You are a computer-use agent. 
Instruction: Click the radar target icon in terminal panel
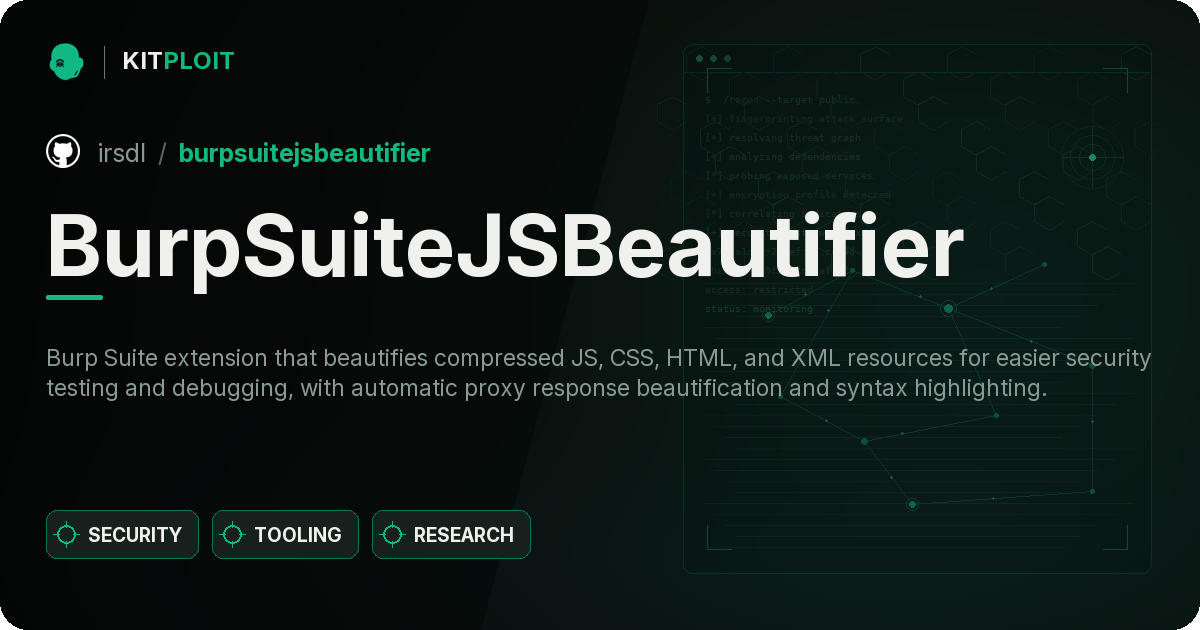point(1092,157)
